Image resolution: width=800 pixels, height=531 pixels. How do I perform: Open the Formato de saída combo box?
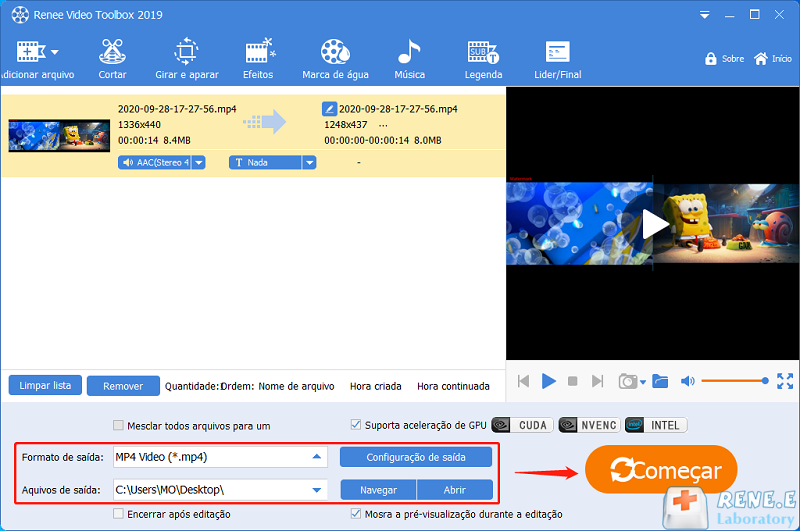click(x=220, y=457)
